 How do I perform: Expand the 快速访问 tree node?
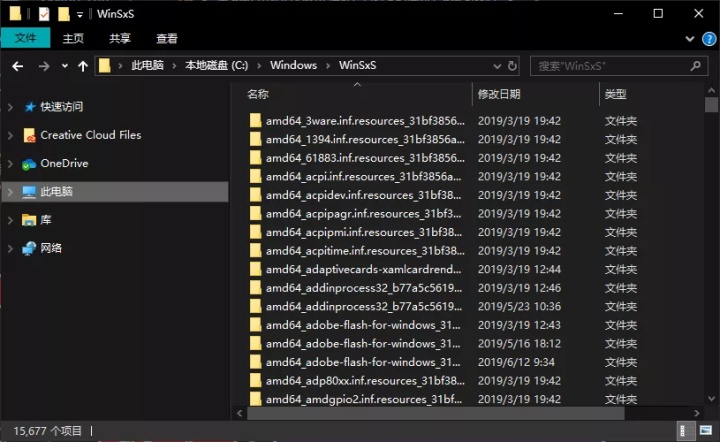[x=10, y=107]
